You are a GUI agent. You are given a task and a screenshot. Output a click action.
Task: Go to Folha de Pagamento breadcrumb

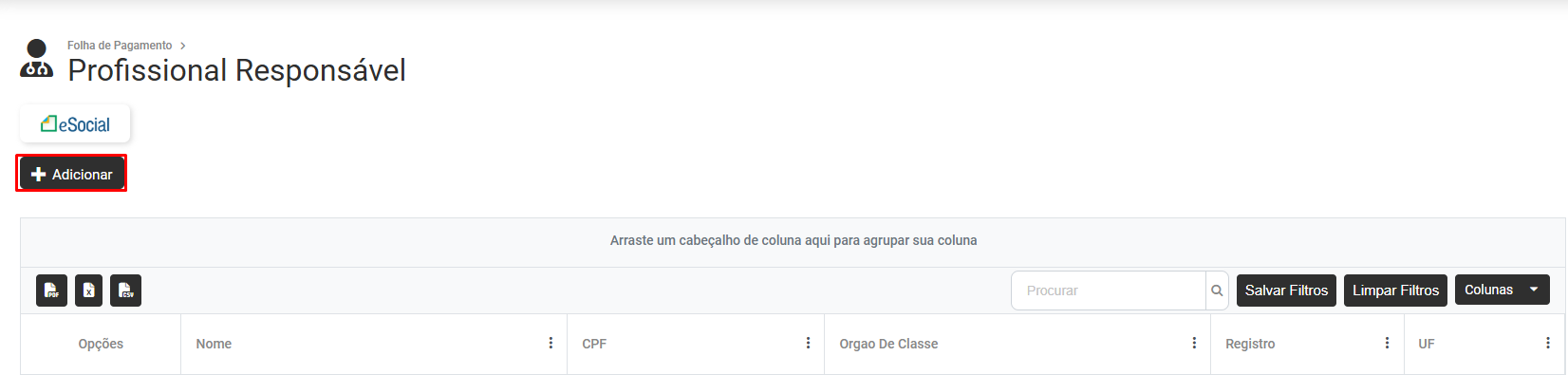tap(120, 46)
